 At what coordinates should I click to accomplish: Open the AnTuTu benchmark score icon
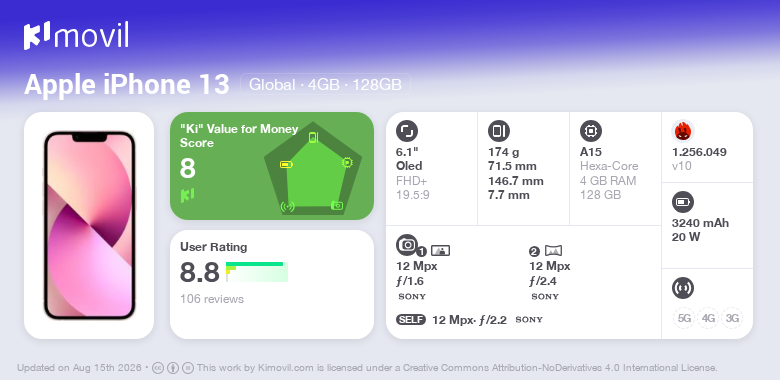683,131
